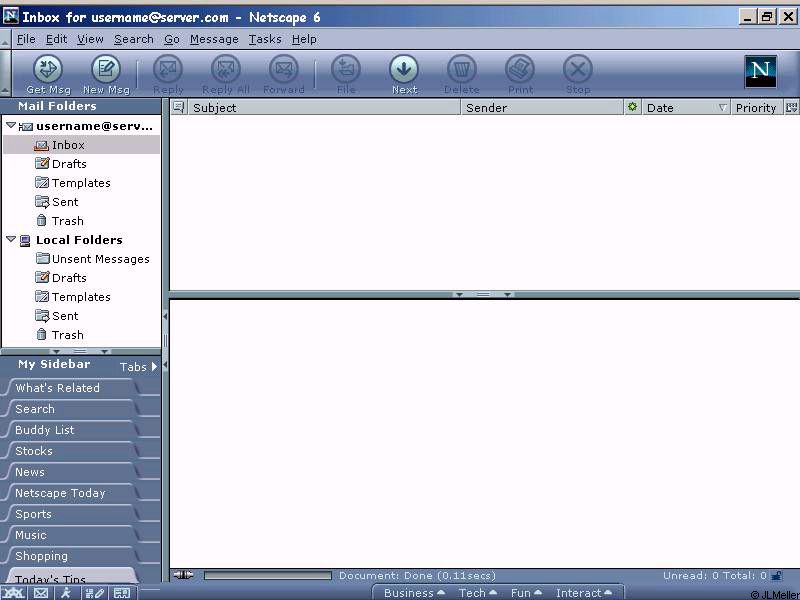Click the Netscape N logo throbber
Screen dimensions: 800x600
(760, 71)
